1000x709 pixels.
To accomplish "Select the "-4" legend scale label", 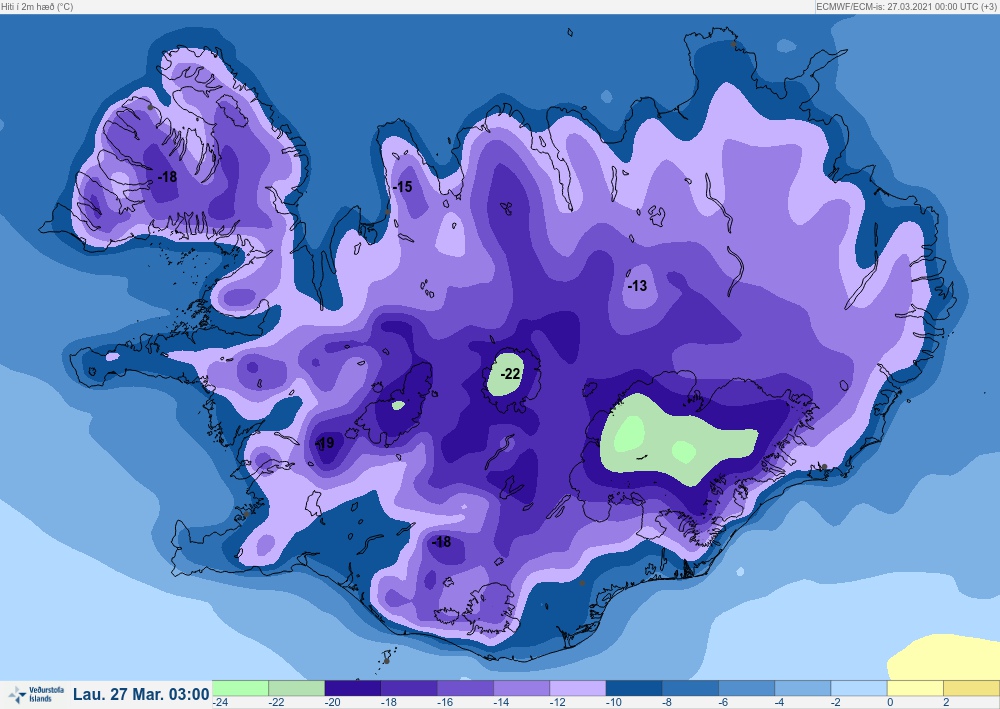I will coord(780,703).
